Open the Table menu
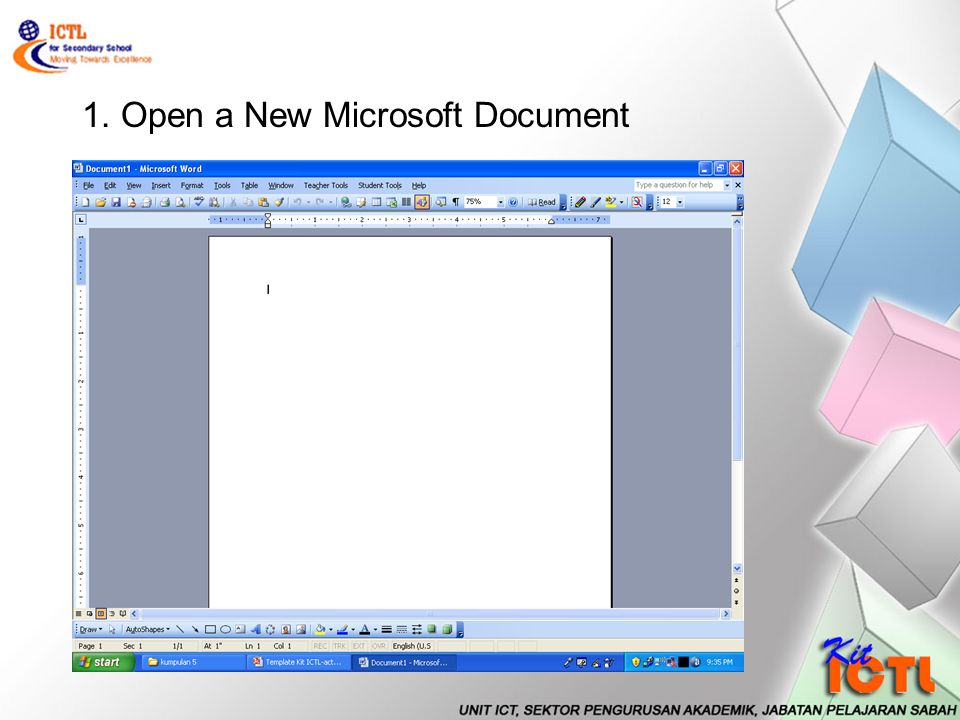Screen dimensions: 960x720 point(249,186)
